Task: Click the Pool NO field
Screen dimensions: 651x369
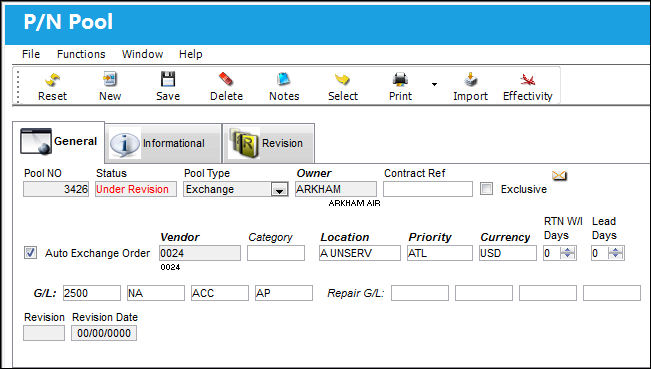Action: click(x=56, y=189)
